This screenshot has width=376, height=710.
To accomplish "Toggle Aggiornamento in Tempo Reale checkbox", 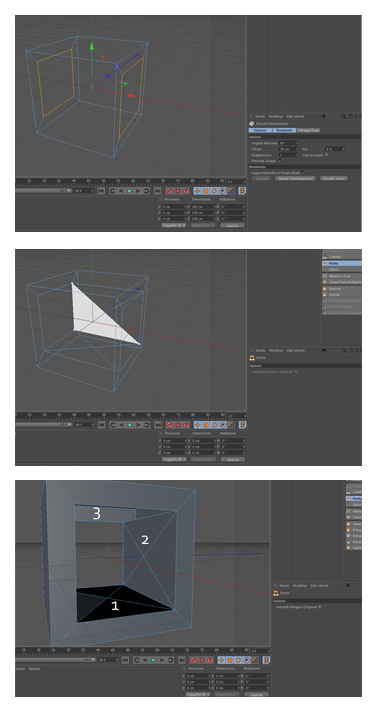I will (x=303, y=173).
